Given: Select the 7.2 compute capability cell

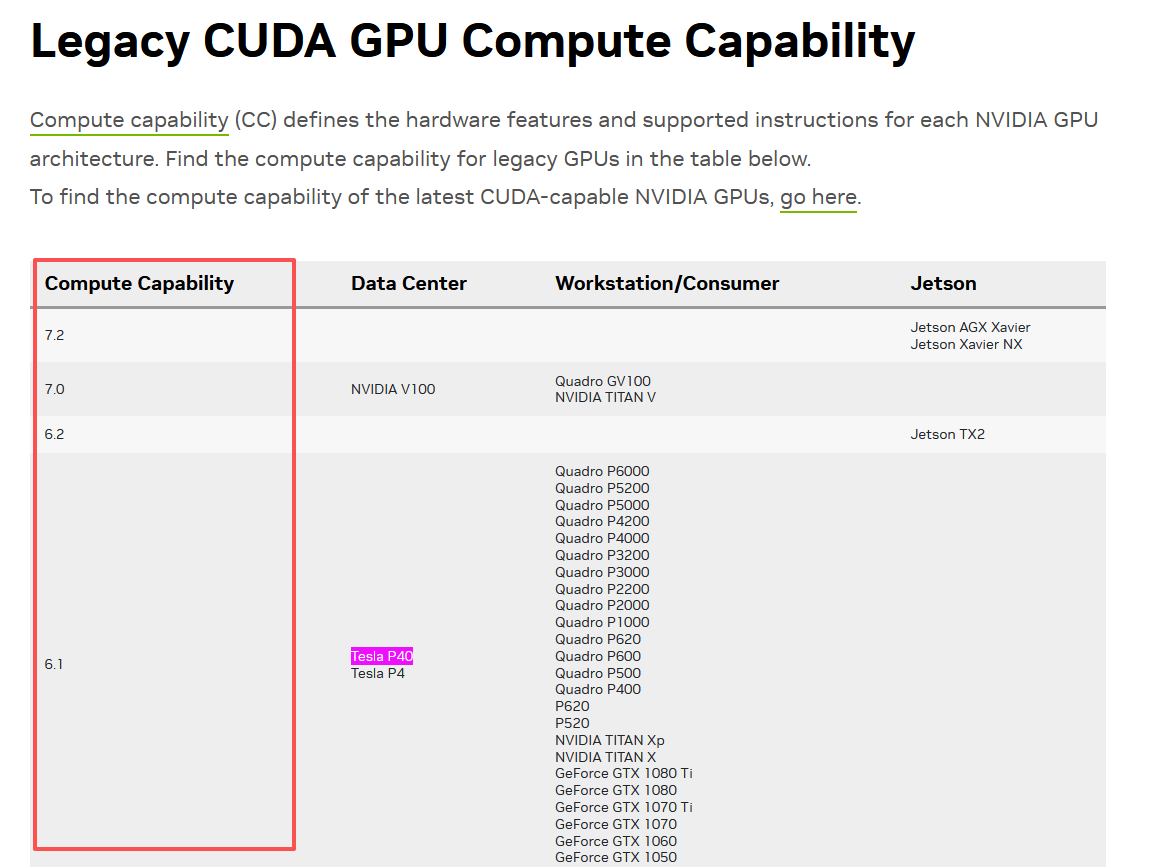Looking at the screenshot, I should point(54,335).
